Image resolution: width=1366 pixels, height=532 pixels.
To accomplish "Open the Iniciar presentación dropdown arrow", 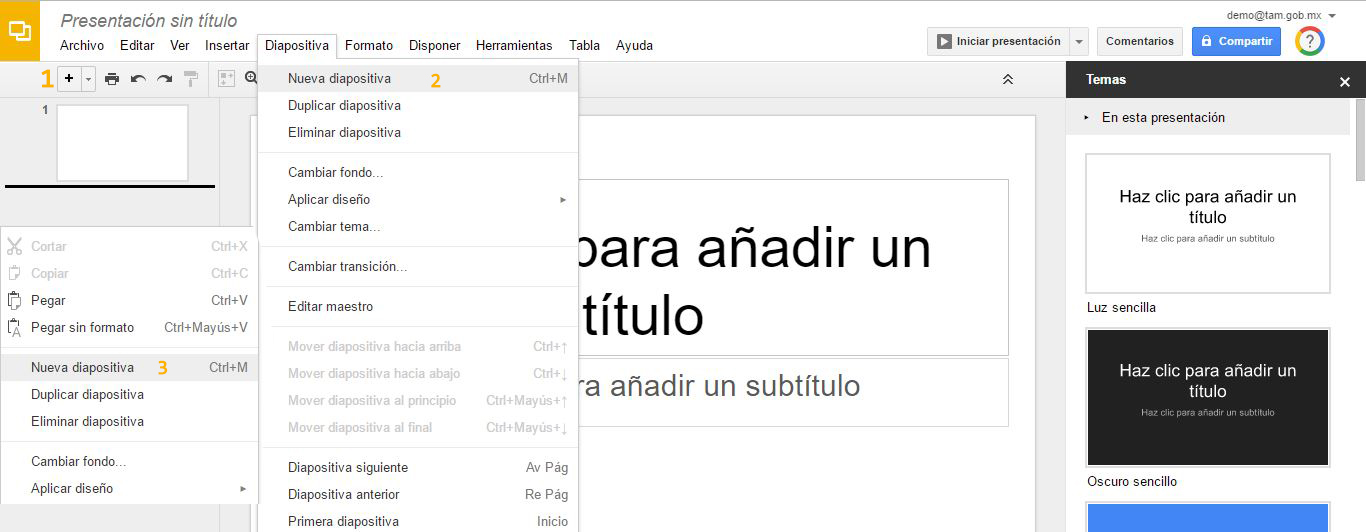I will pos(1078,42).
